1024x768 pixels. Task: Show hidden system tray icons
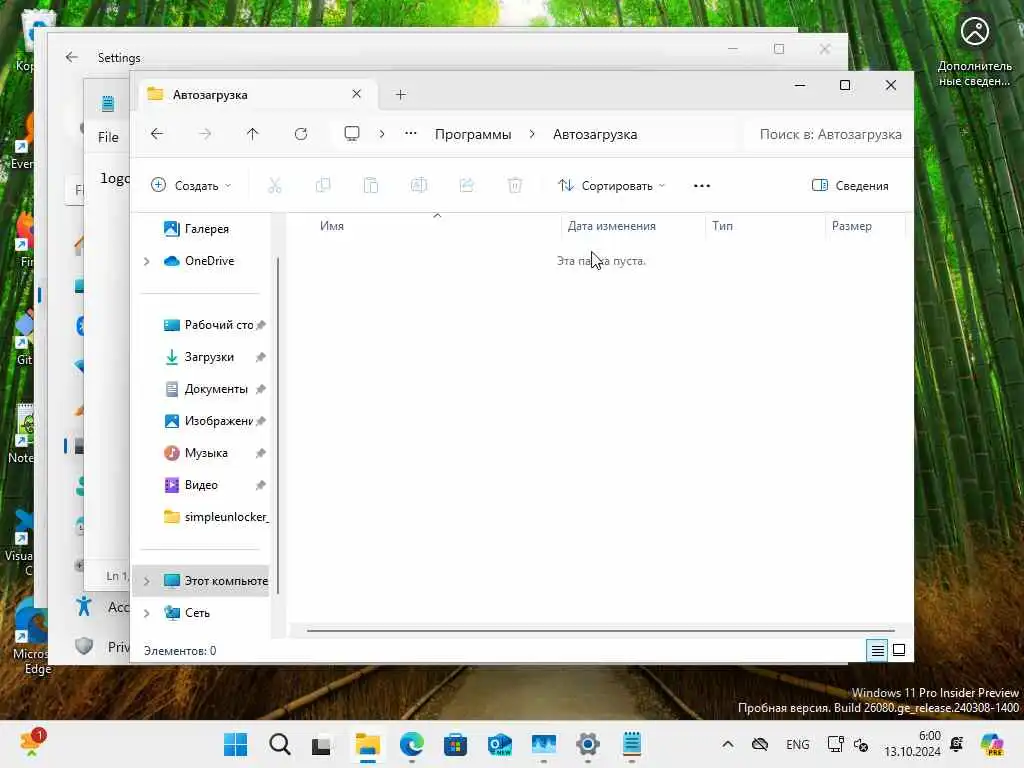pyautogui.click(x=728, y=744)
